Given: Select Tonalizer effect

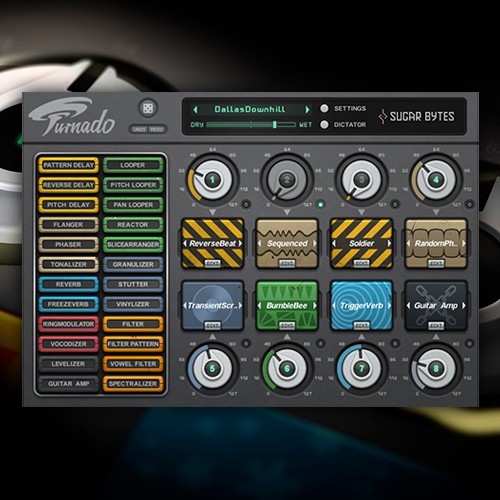Looking at the screenshot, I should [68, 264].
